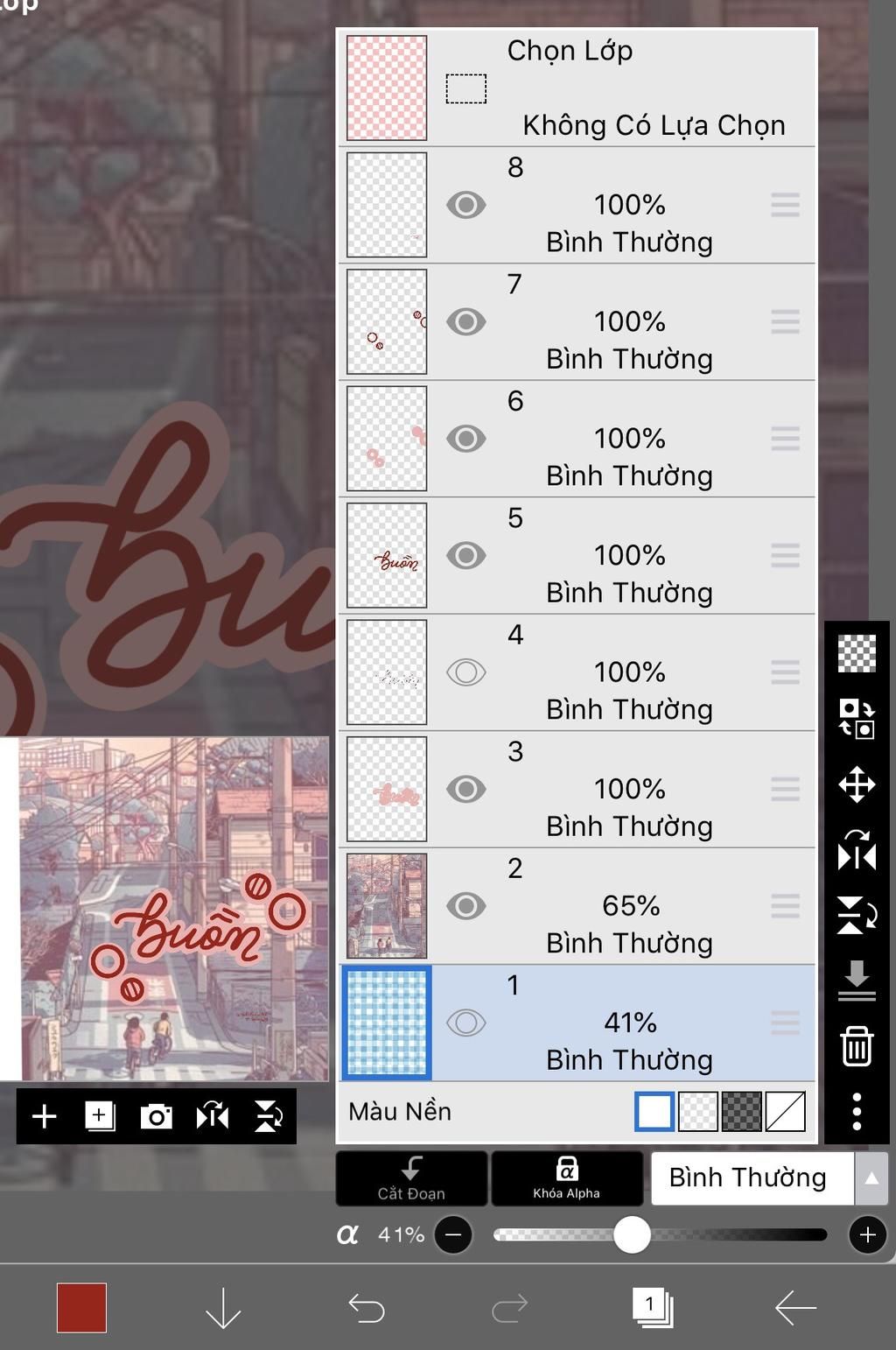Choose the white Màu Nền background swatch
The image size is (896, 1350).
[654, 1112]
